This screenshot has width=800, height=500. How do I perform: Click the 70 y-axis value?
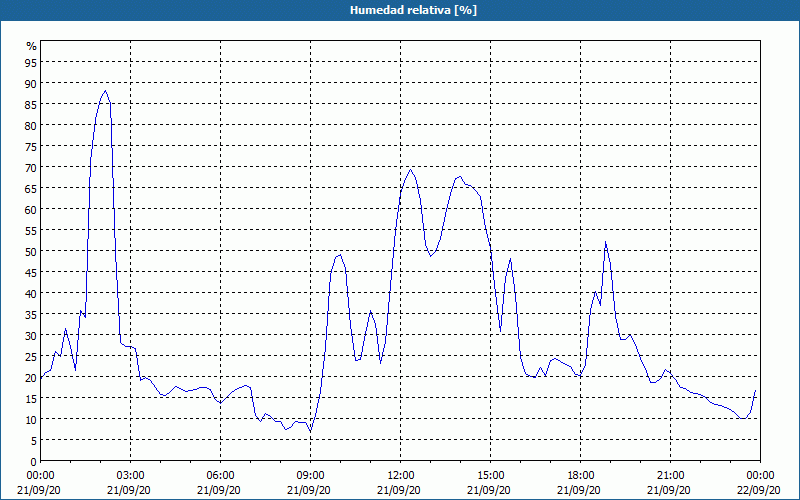coord(31,167)
